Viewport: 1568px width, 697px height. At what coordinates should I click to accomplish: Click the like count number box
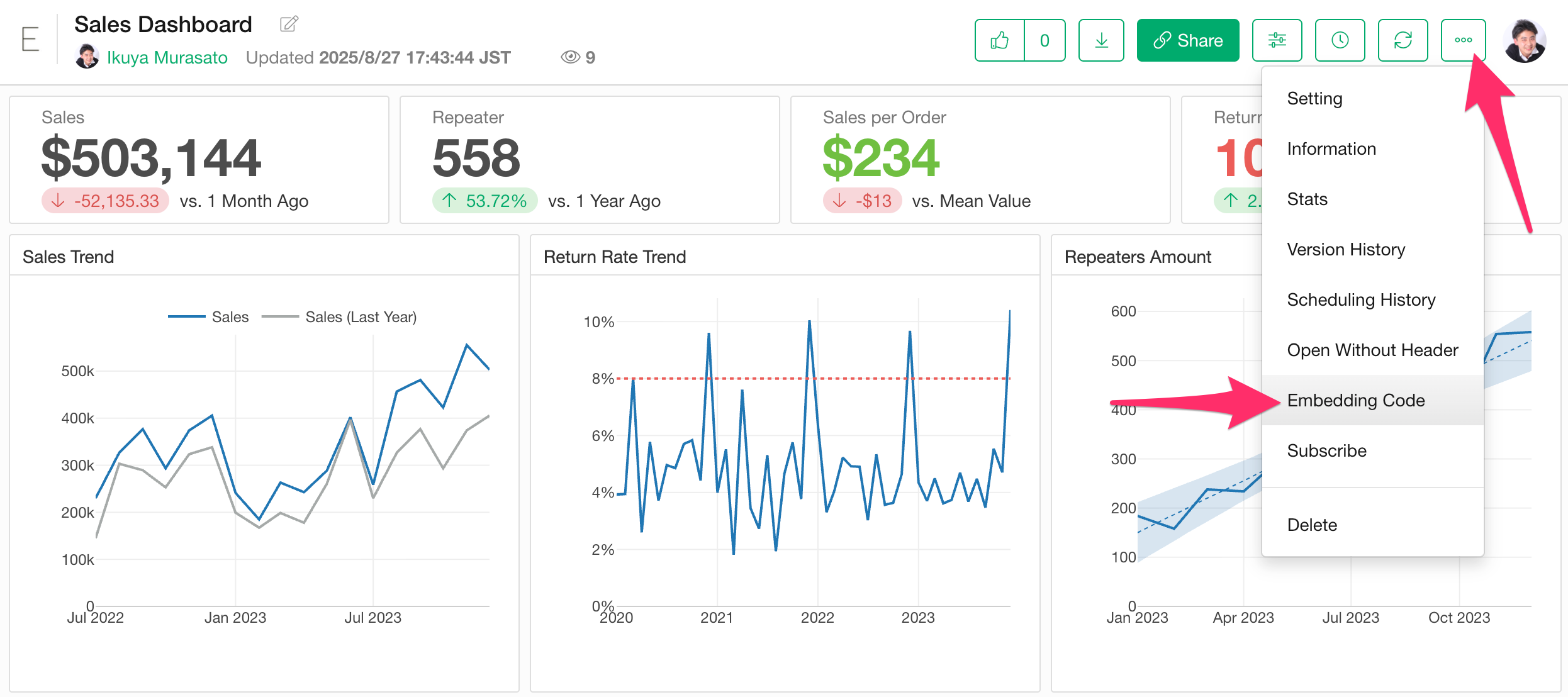1044,41
